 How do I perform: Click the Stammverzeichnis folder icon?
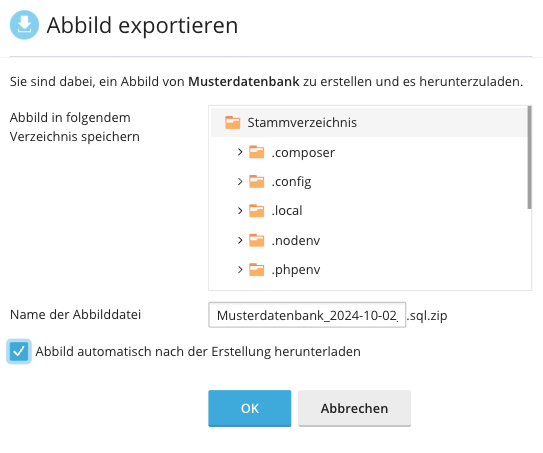(232, 123)
